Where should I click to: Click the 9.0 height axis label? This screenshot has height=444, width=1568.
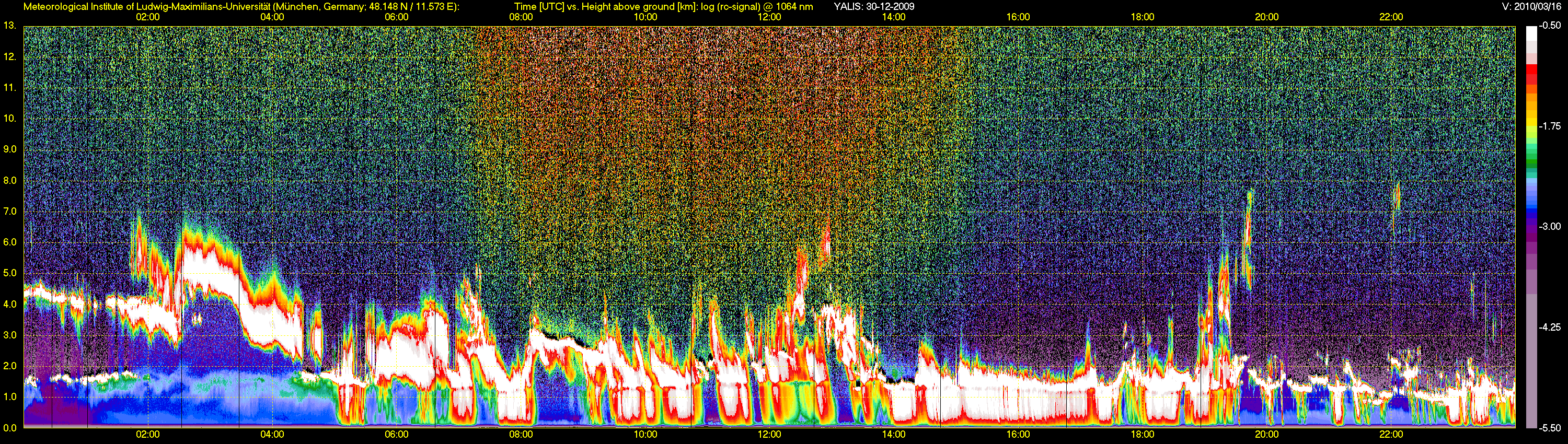pos(10,149)
